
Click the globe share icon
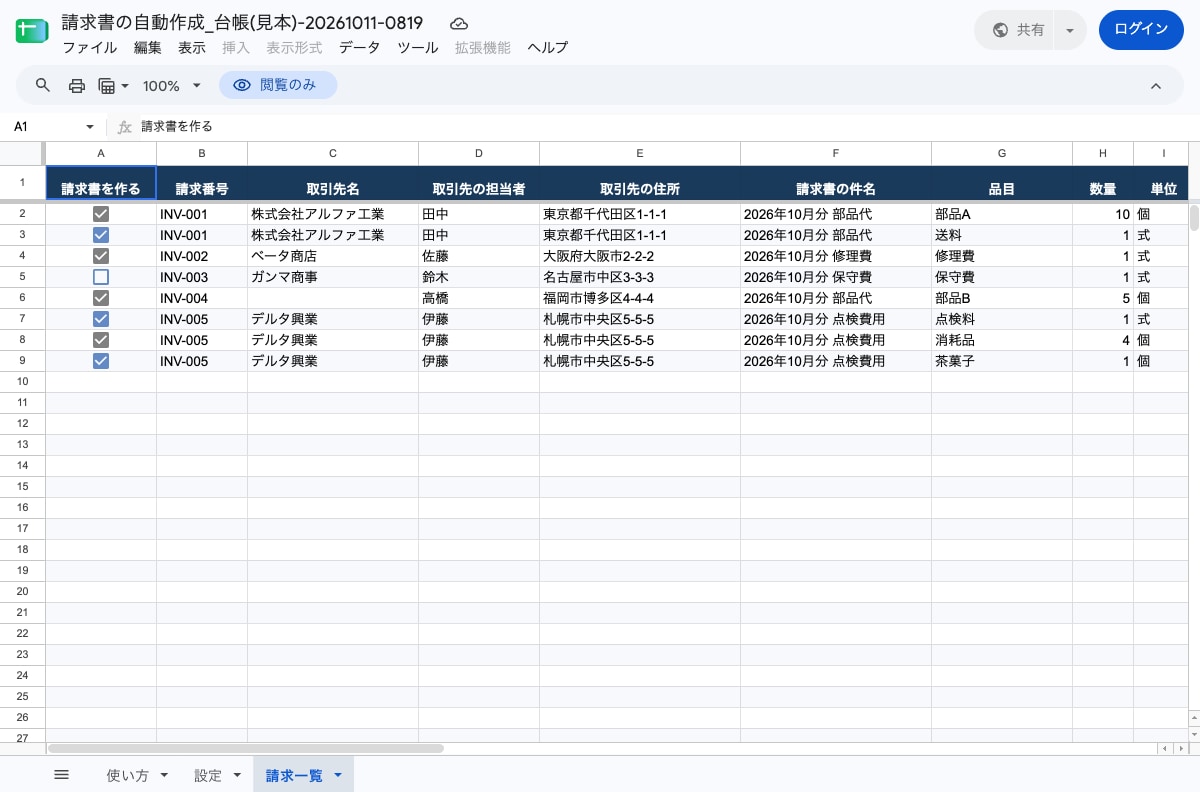tap(1000, 30)
